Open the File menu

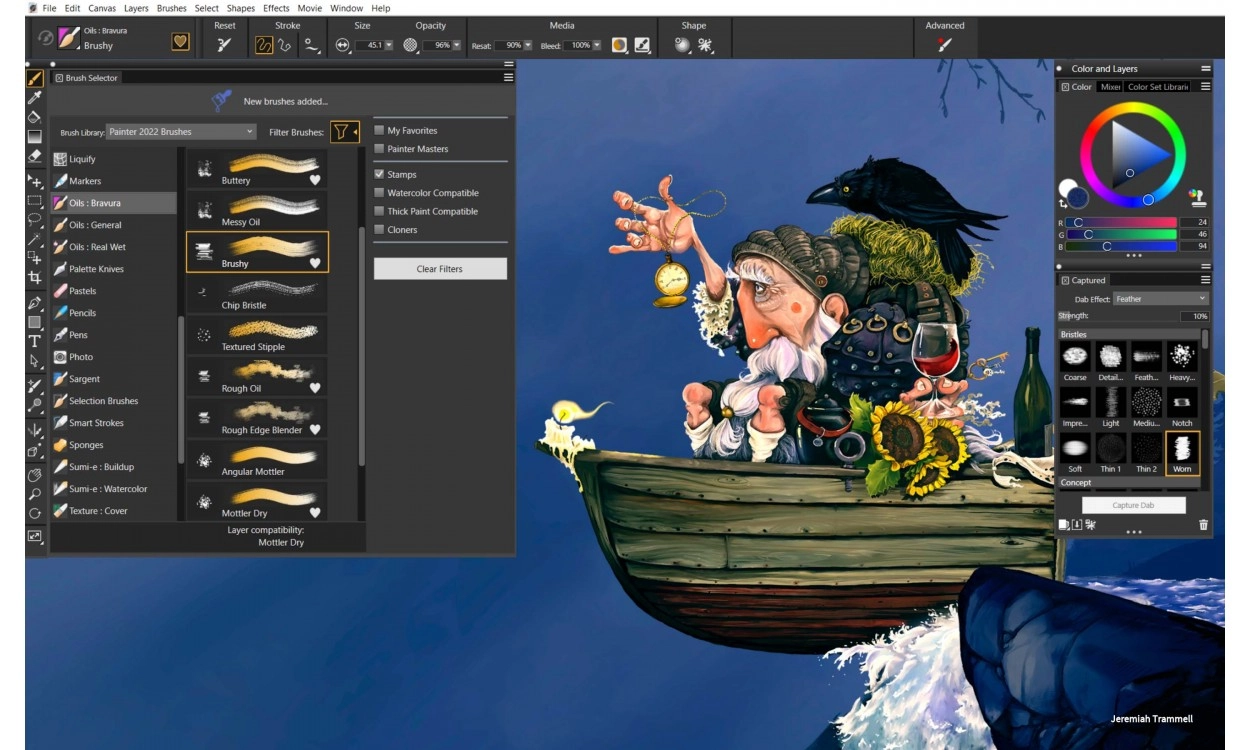pyautogui.click(x=49, y=8)
